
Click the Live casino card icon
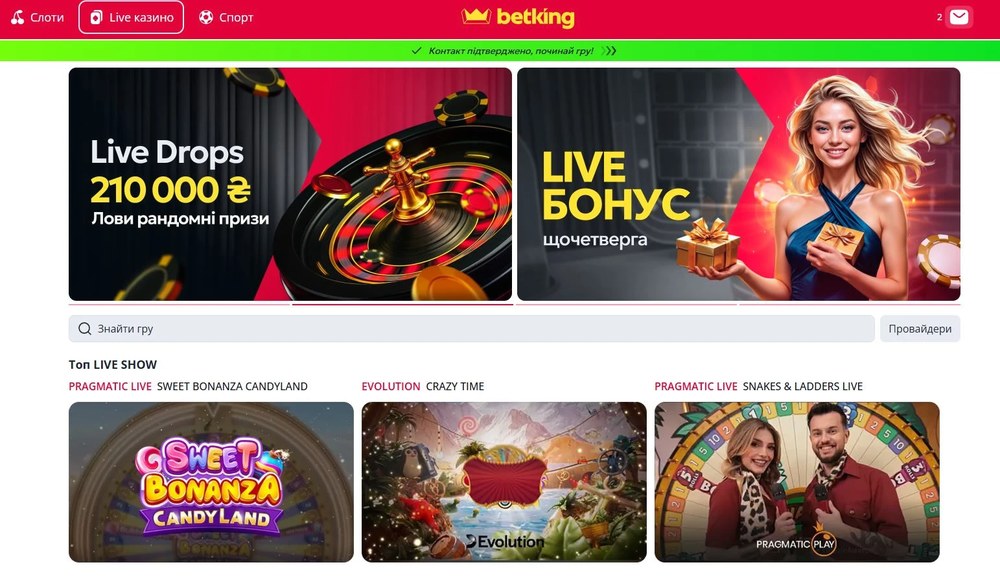coord(96,17)
